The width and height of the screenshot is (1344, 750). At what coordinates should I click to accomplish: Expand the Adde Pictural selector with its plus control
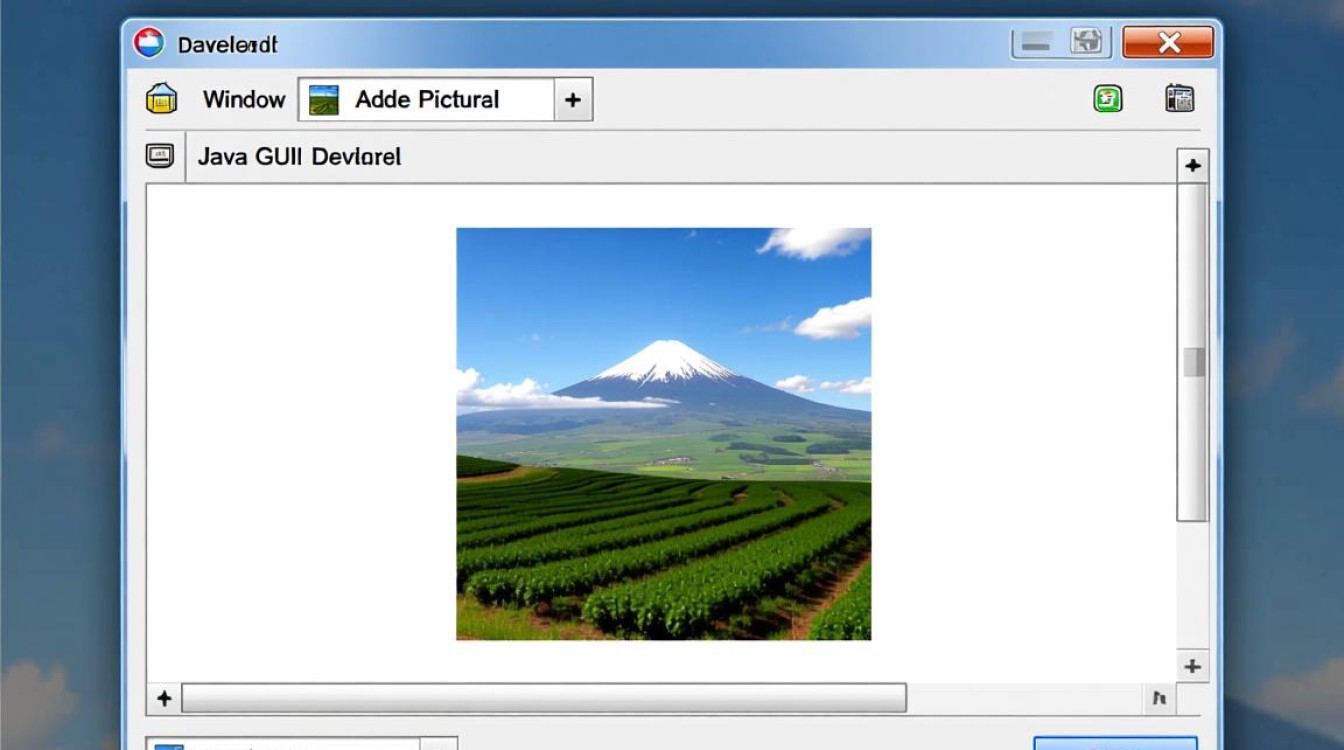(x=572, y=99)
